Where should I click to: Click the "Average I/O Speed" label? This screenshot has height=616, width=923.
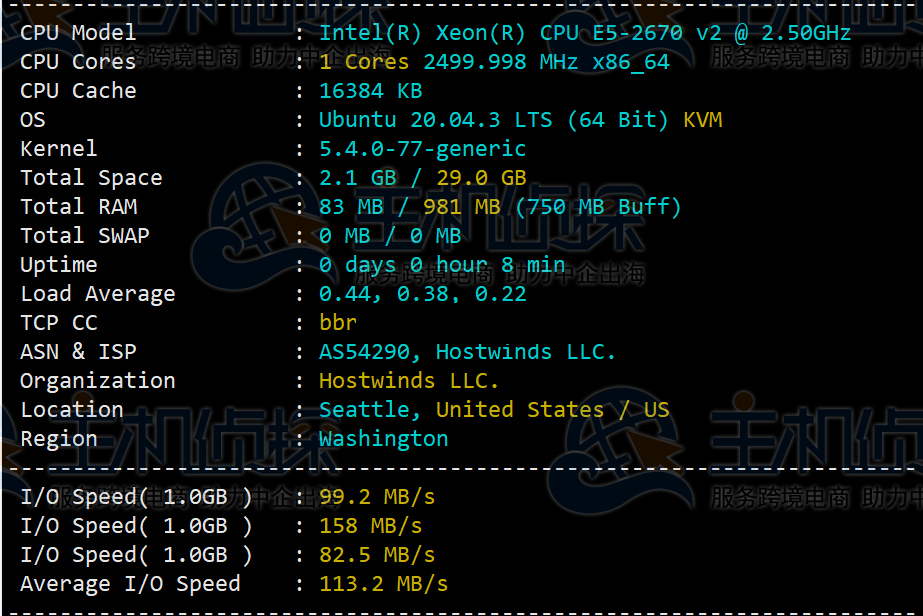pos(130,584)
